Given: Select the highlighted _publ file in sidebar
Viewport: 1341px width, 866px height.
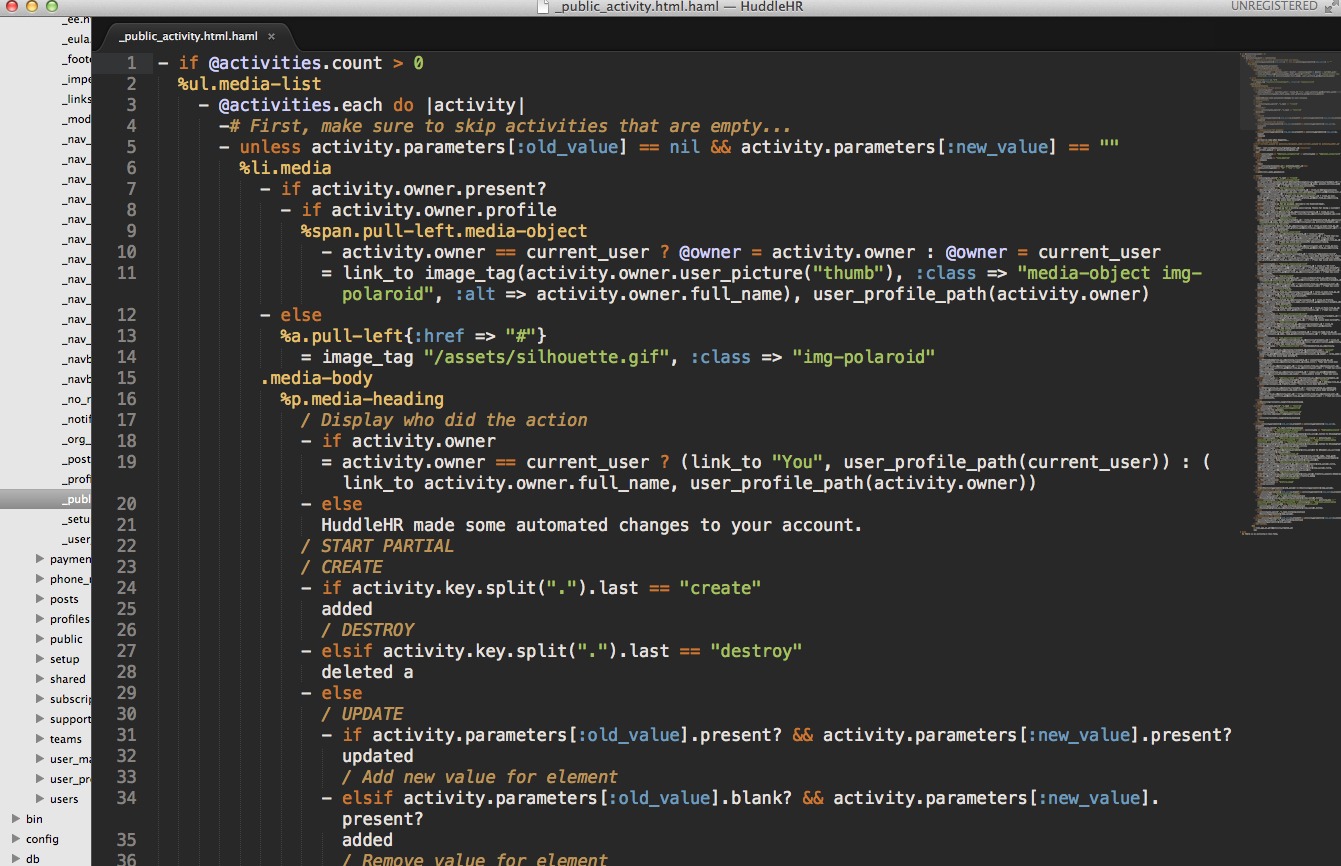Looking at the screenshot, I should pos(76,499).
